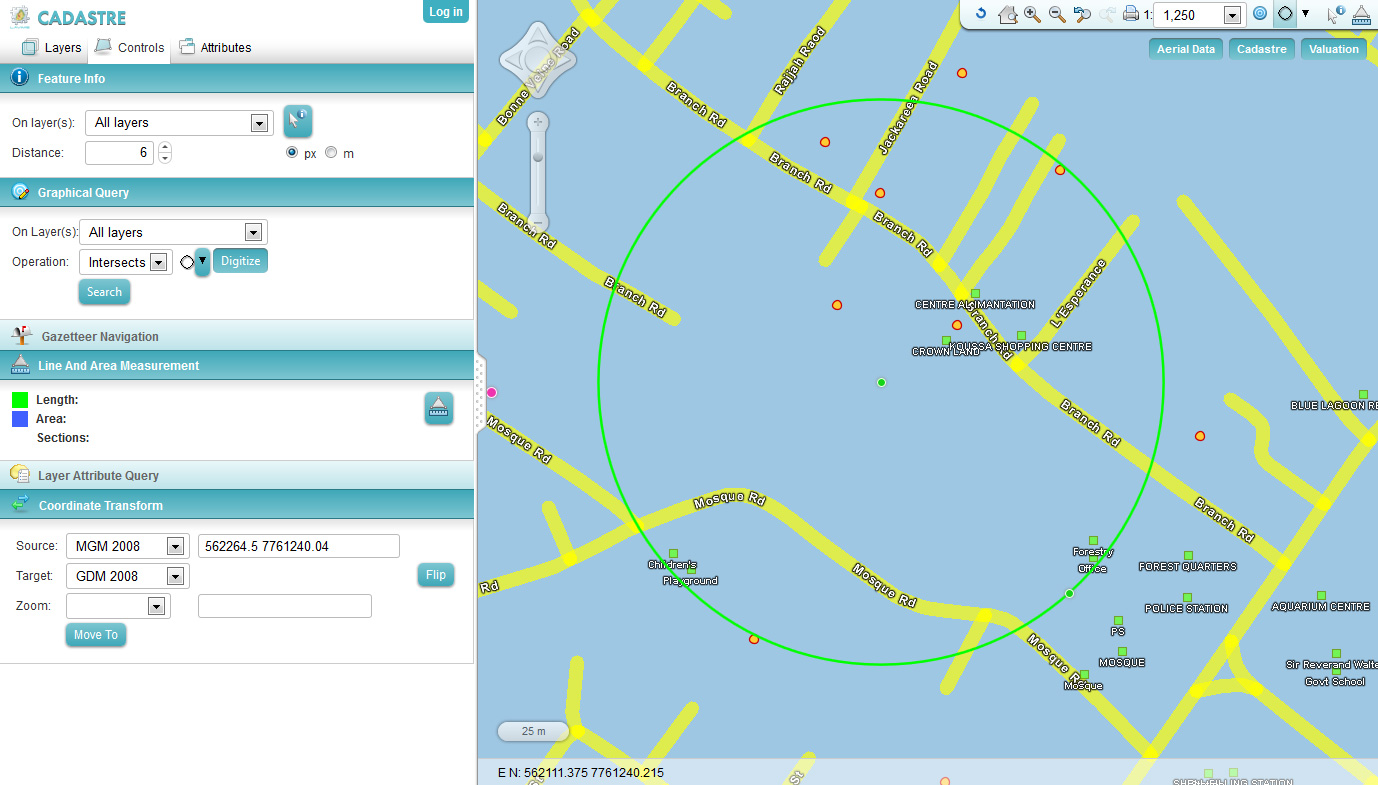
Task: Go to previous zoom extent
Action: click(1082, 14)
